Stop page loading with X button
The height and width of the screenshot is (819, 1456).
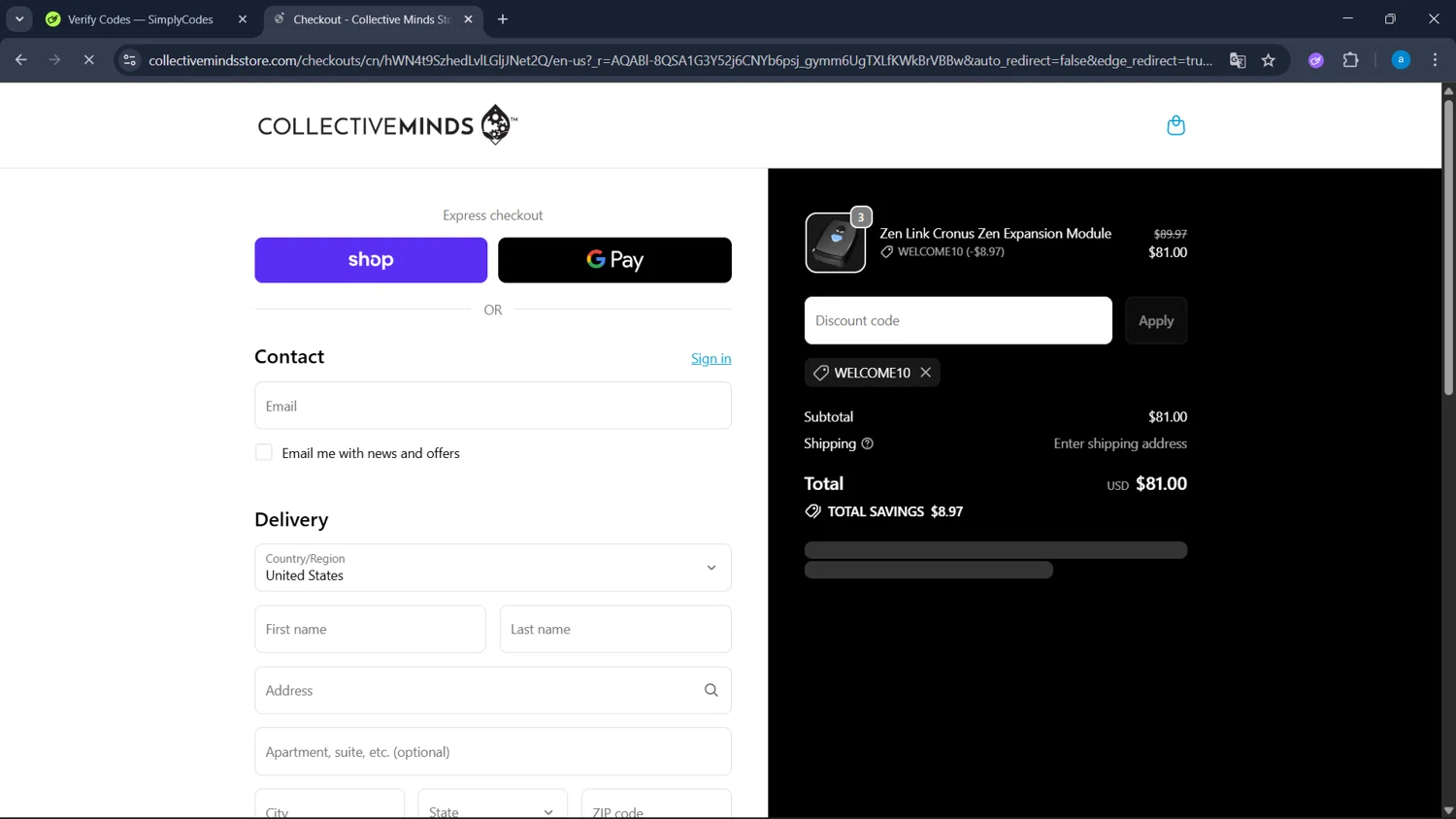pyautogui.click(x=88, y=60)
